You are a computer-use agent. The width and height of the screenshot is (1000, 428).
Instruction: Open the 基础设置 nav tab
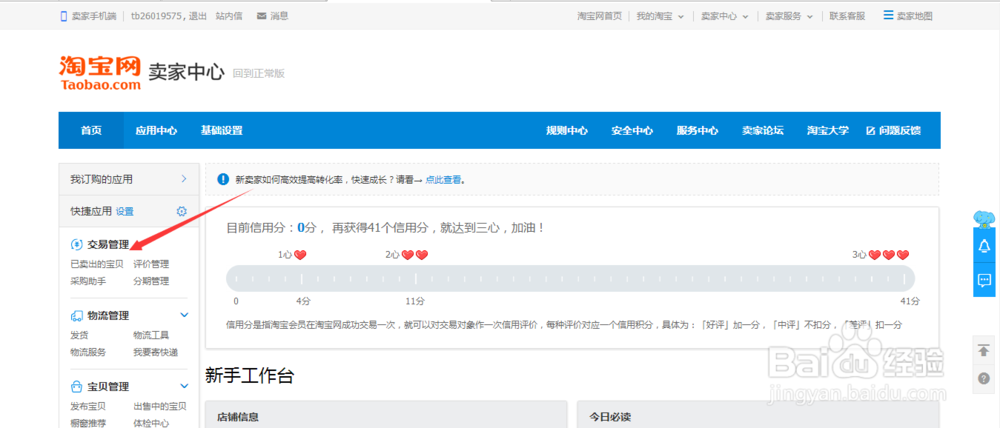coord(222,131)
